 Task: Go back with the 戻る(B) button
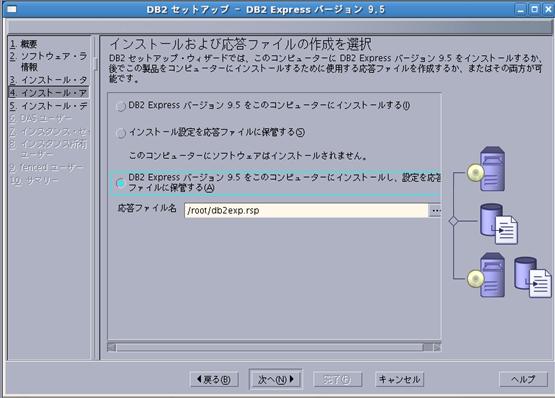[x=214, y=380]
